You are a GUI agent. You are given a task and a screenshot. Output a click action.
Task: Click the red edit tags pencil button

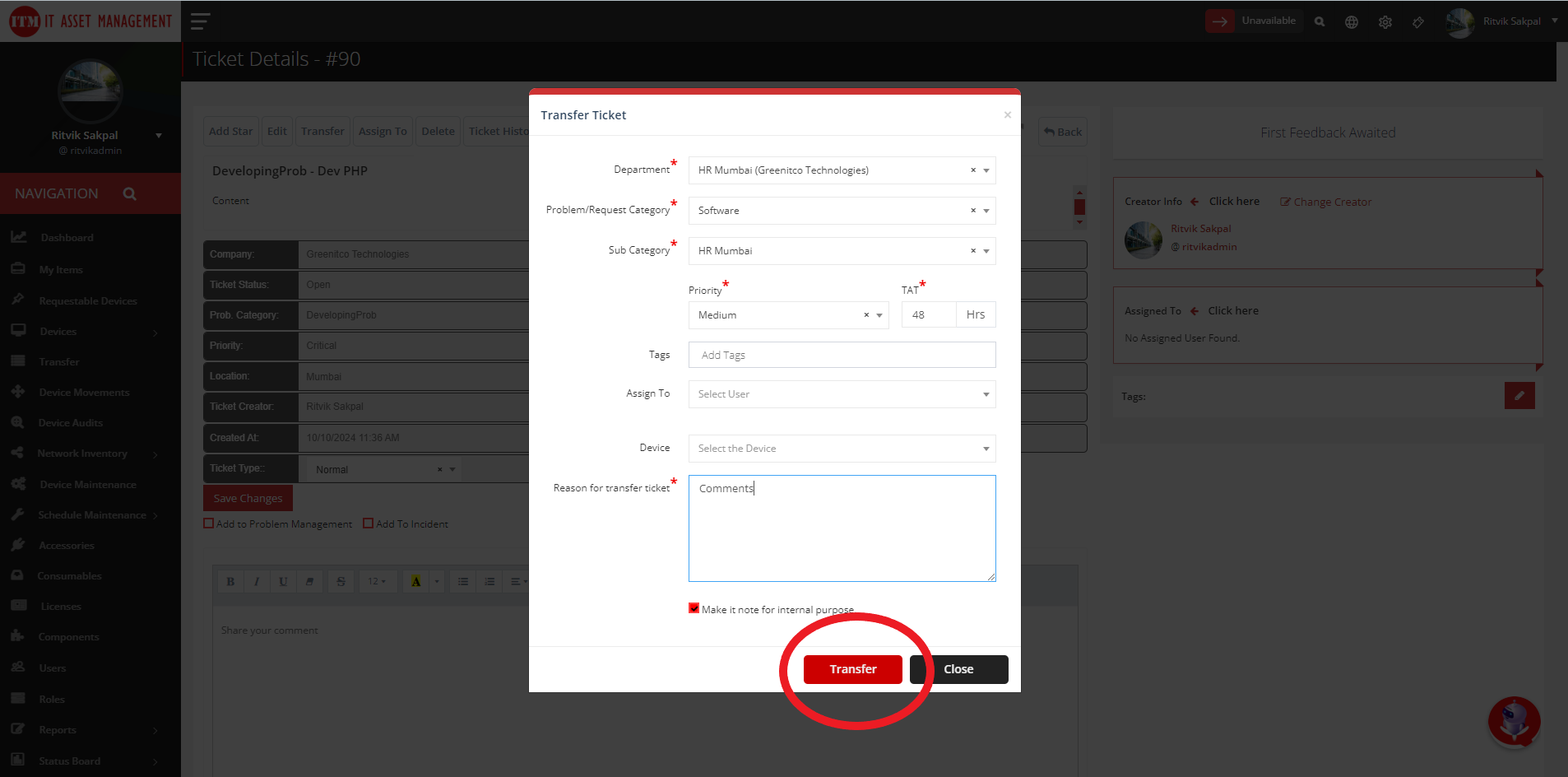pos(1519,396)
